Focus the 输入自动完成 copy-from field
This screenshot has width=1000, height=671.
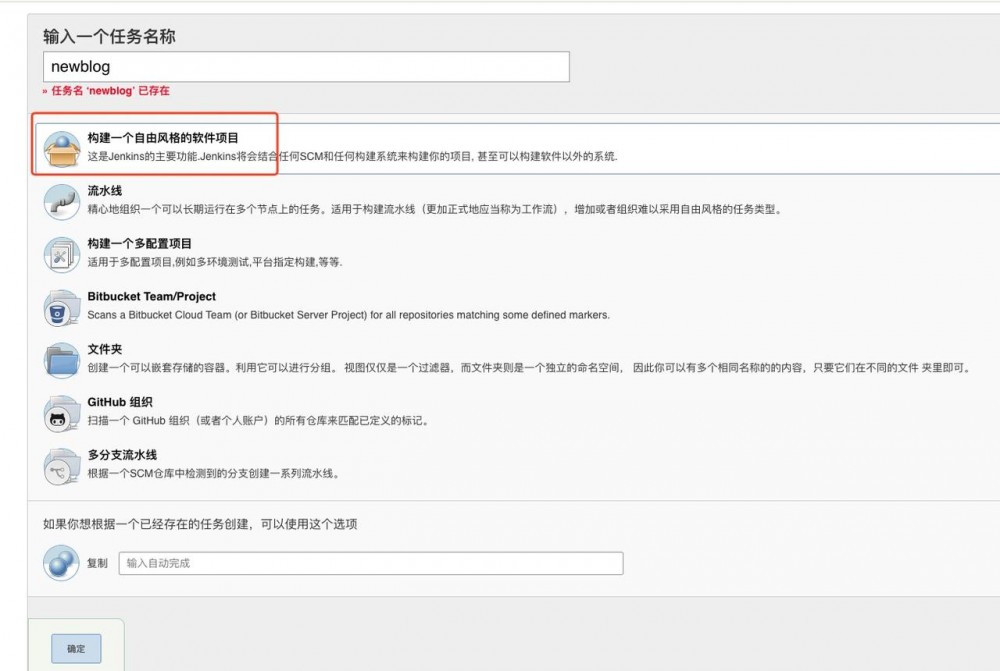[370, 562]
